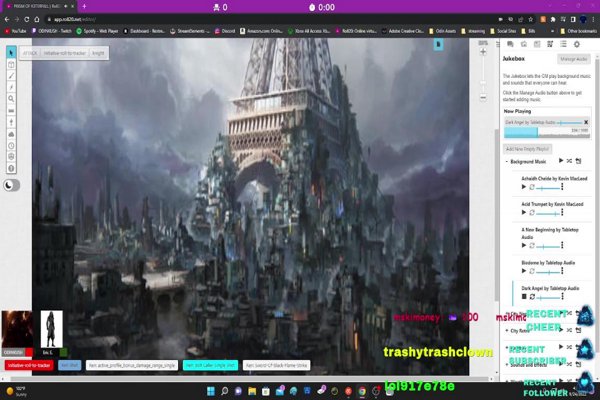This screenshot has height=400, width=600.
Task: Click the Sword-Of-Black-Flame-Strike macro
Action: tap(276, 365)
